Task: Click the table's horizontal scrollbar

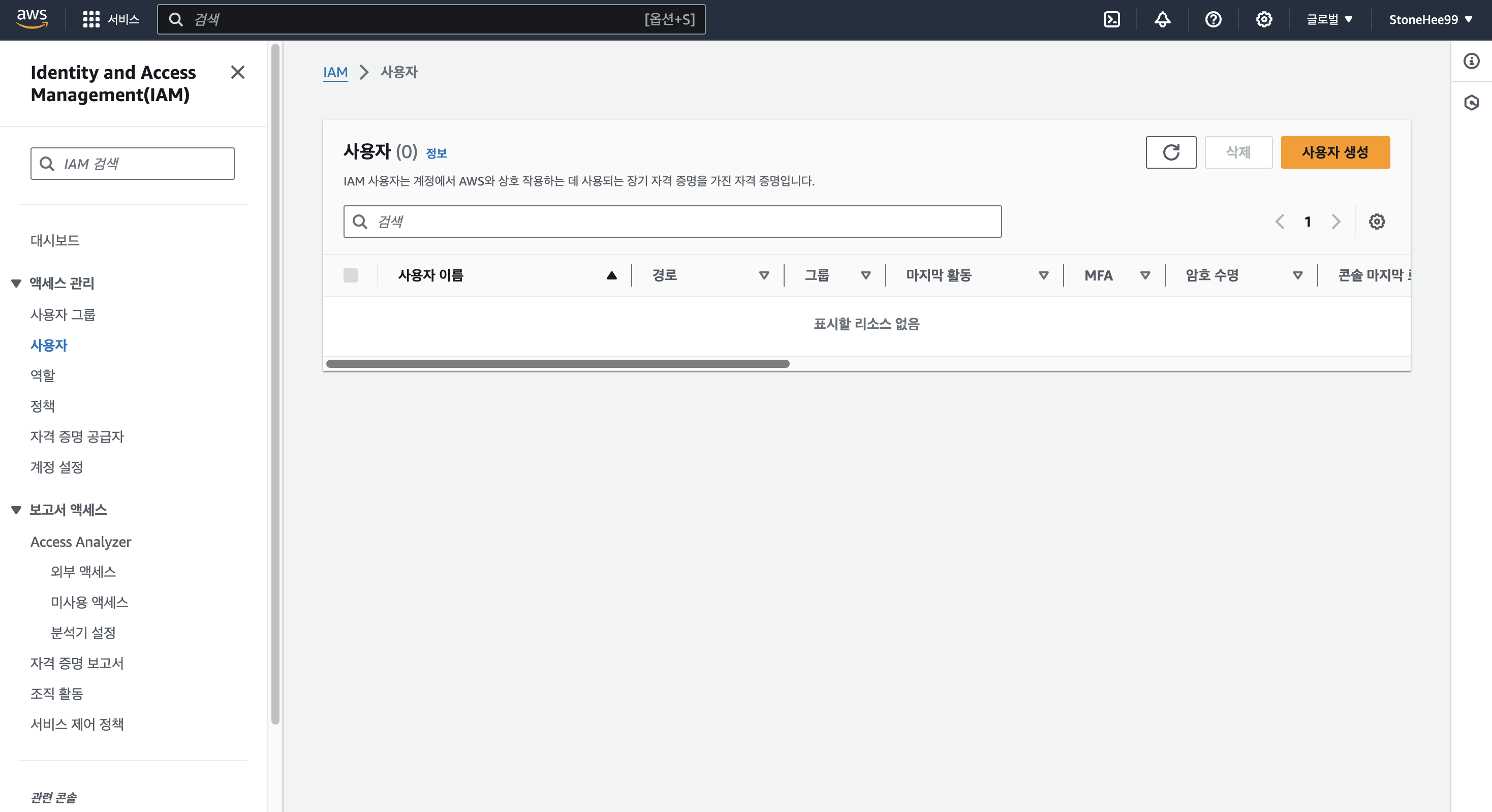Action: [x=557, y=364]
